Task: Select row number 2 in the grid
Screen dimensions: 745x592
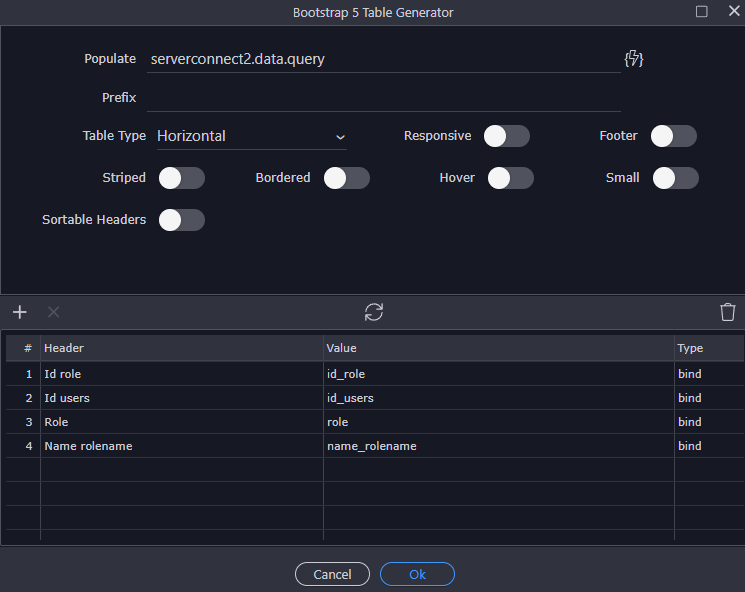Action: [x=23, y=398]
